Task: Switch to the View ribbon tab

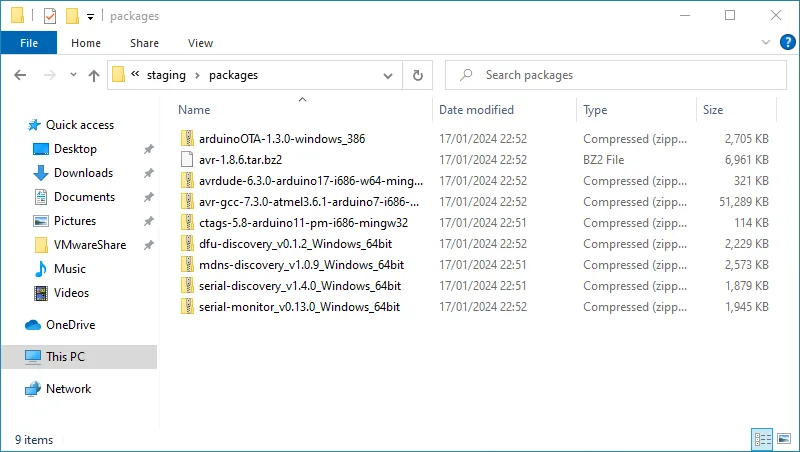Action: [x=200, y=43]
